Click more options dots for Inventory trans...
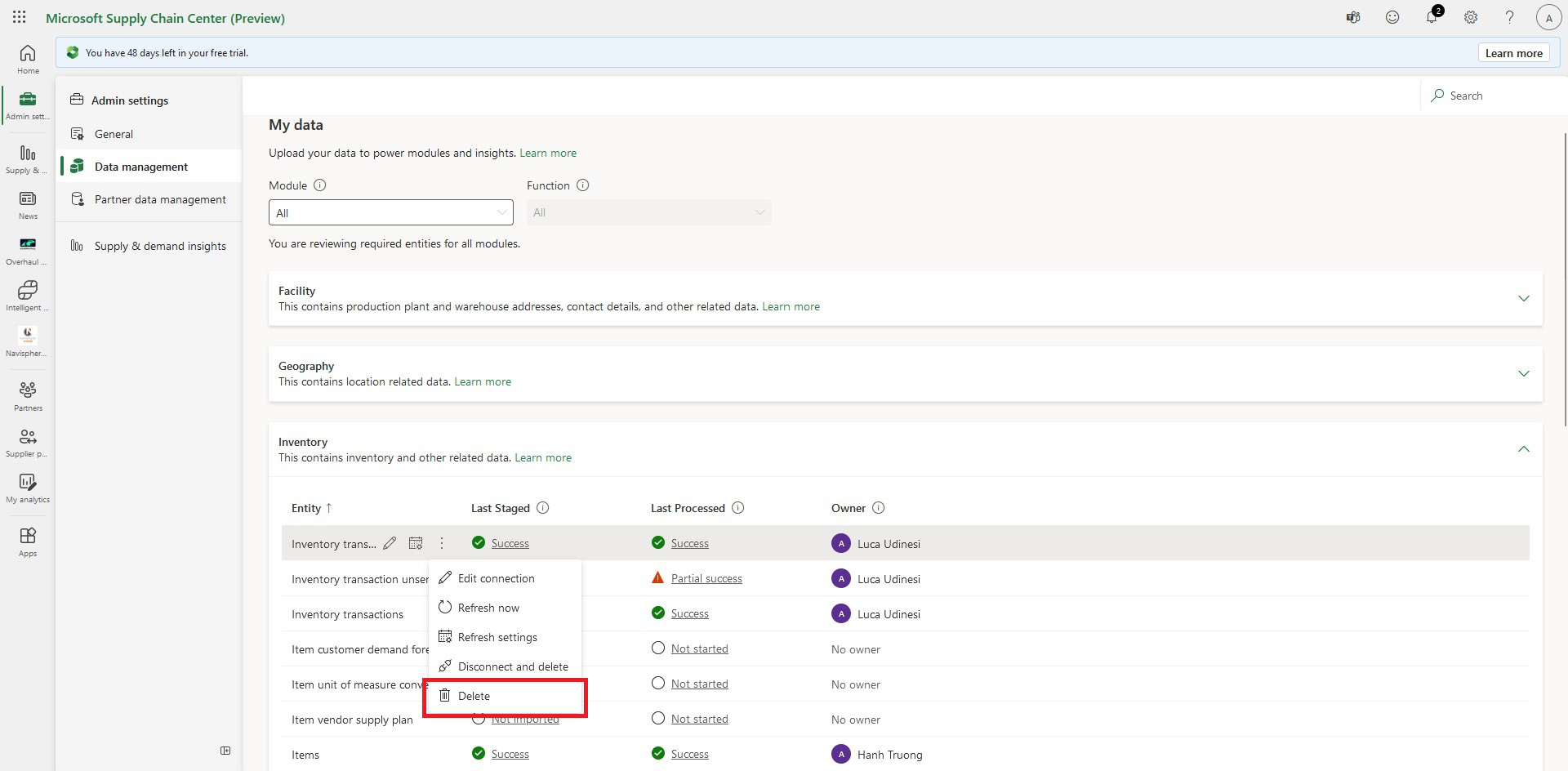Viewport: 1568px width, 771px height. (x=442, y=543)
